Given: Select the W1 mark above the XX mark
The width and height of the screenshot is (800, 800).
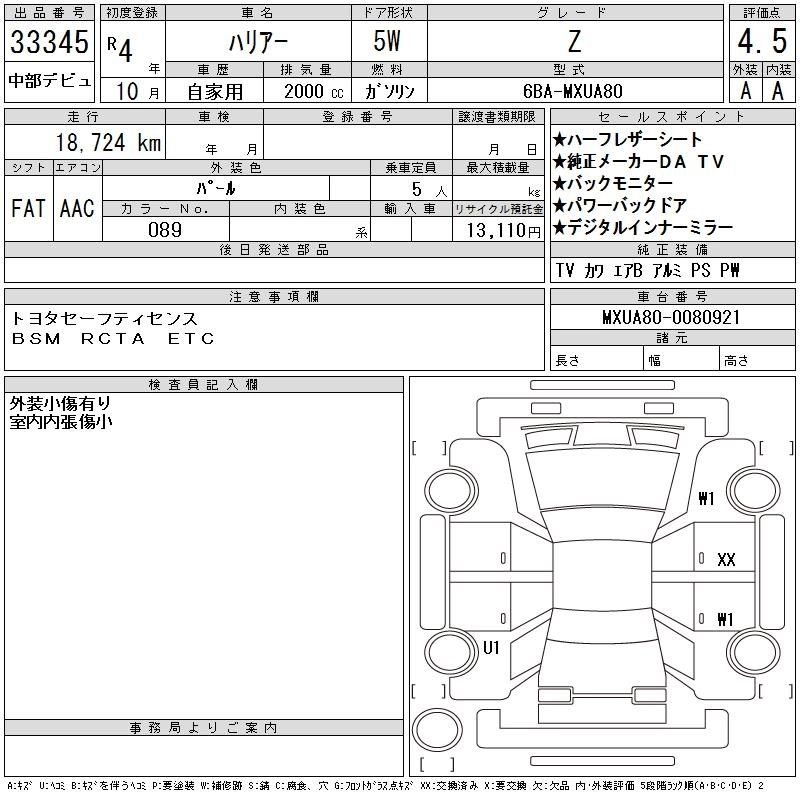Looking at the screenshot, I should click(706, 499).
